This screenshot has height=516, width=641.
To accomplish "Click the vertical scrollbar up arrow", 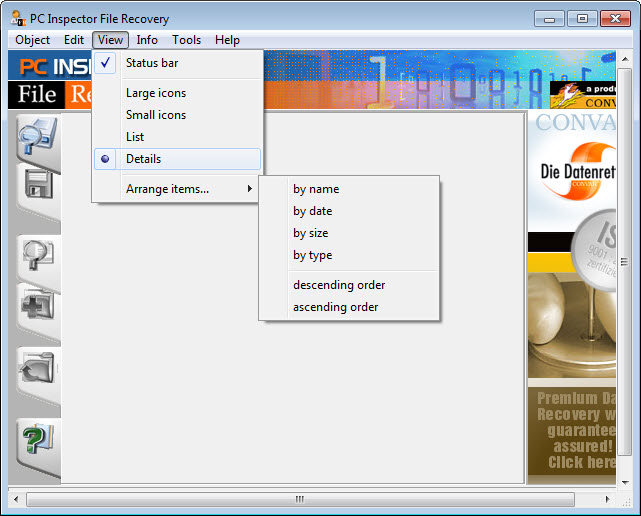I will 625,59.
